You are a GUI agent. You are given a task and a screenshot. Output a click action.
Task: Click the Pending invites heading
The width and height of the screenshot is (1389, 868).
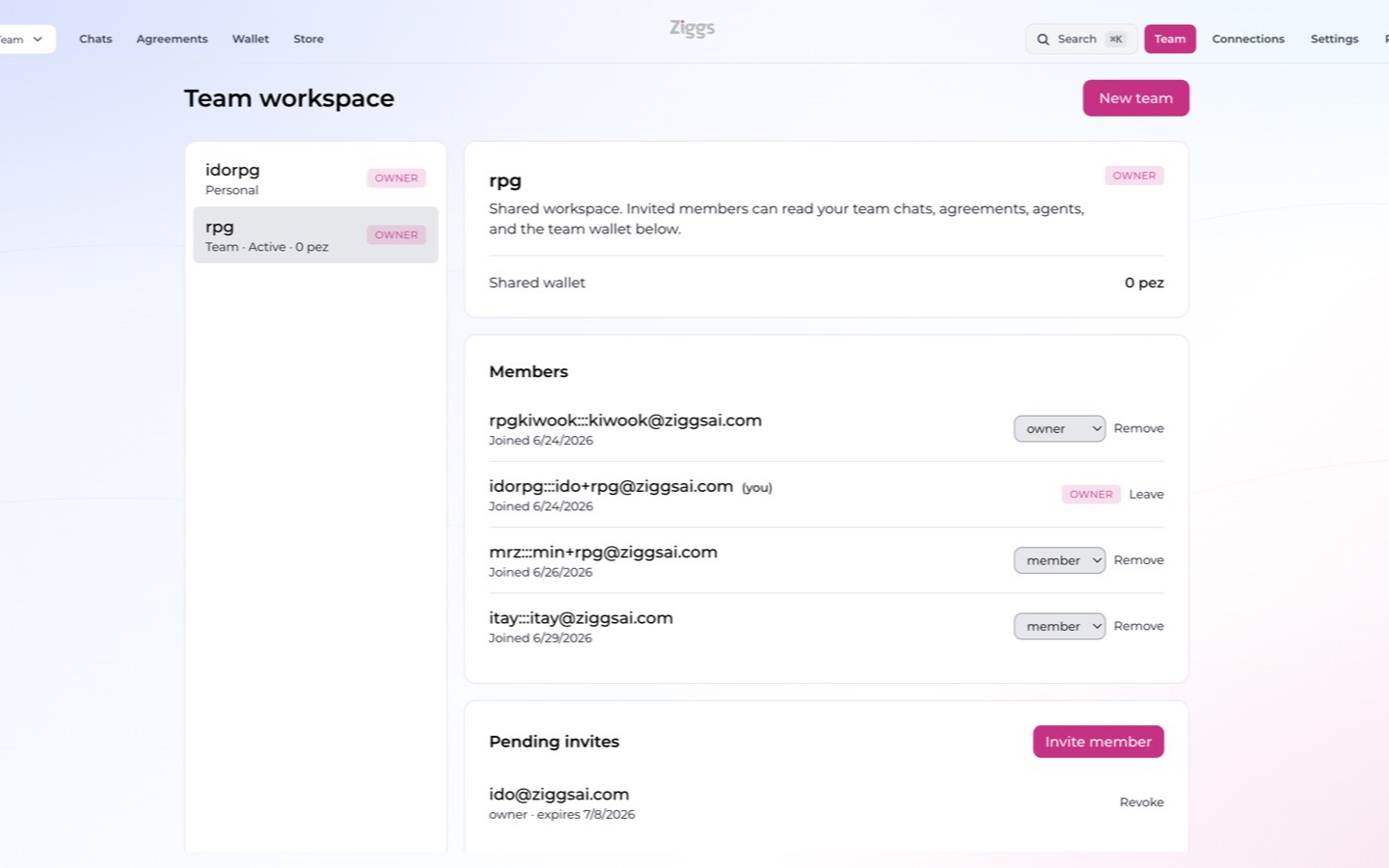point(554,742)
